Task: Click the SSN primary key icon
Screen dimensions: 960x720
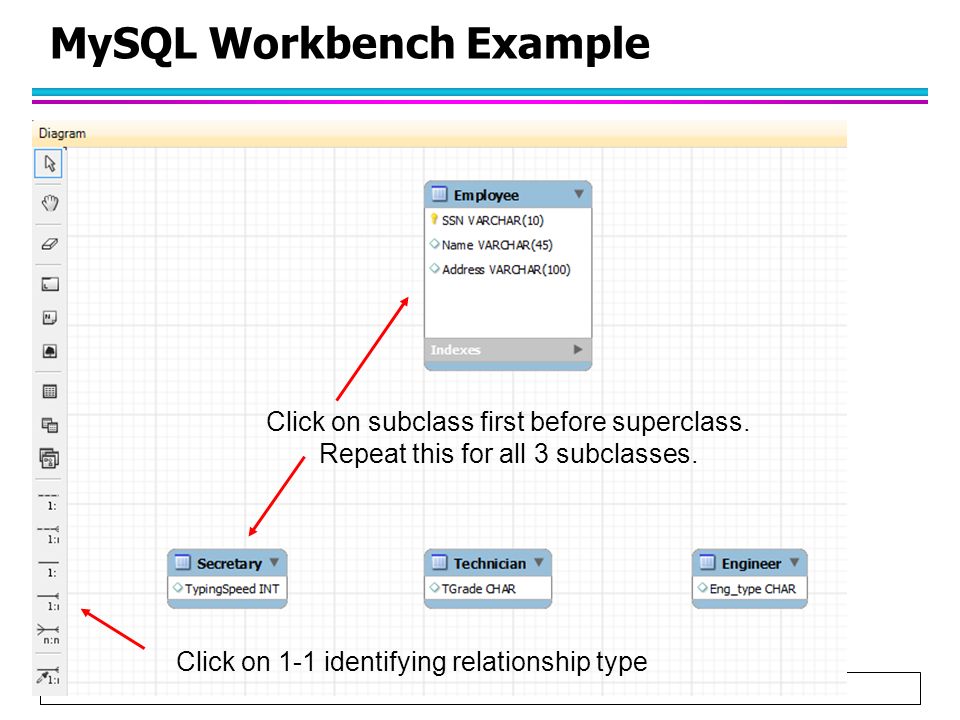Action: [434, 219]
